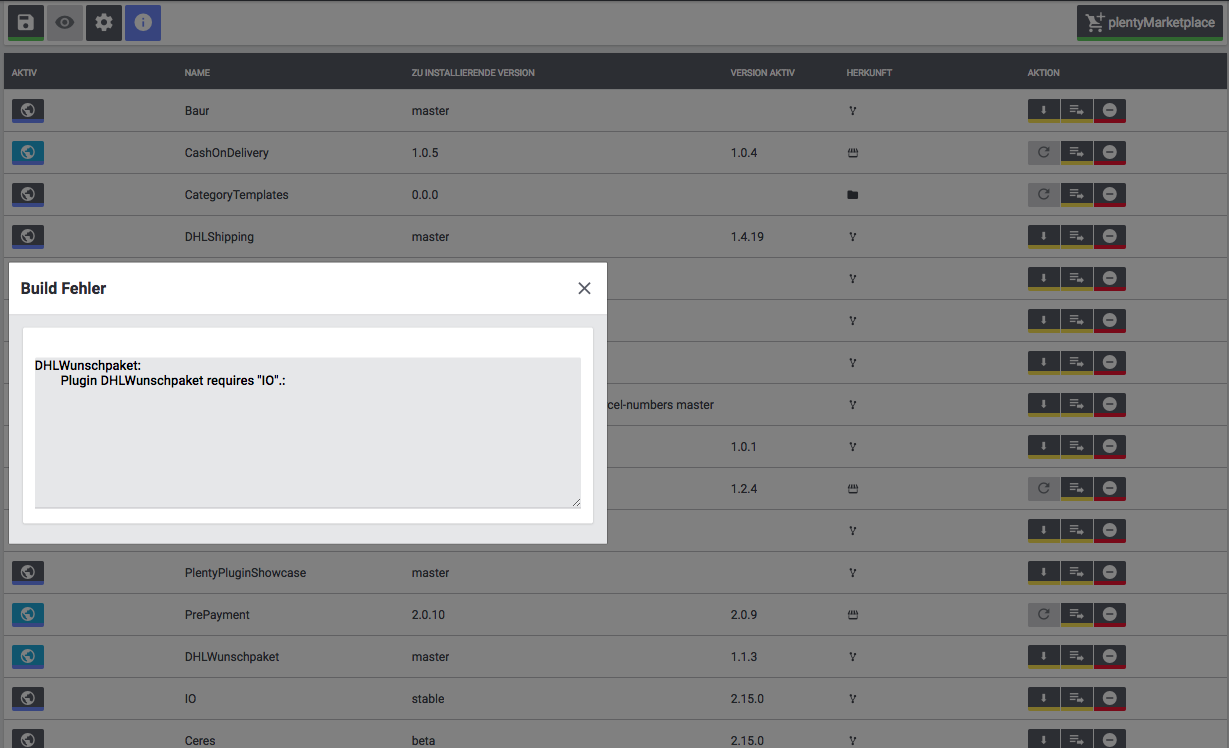Click the VERSION AKTIV column header
Image resolution: width=1229 pixels, height=748 pixels.
click(763, 73)
